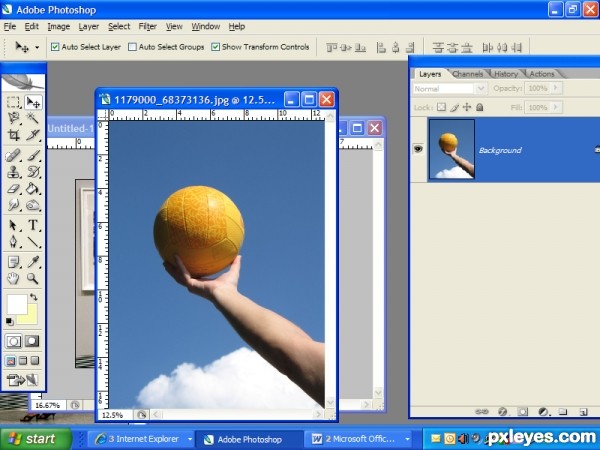Select the Lasso tool

coord(13,118)
